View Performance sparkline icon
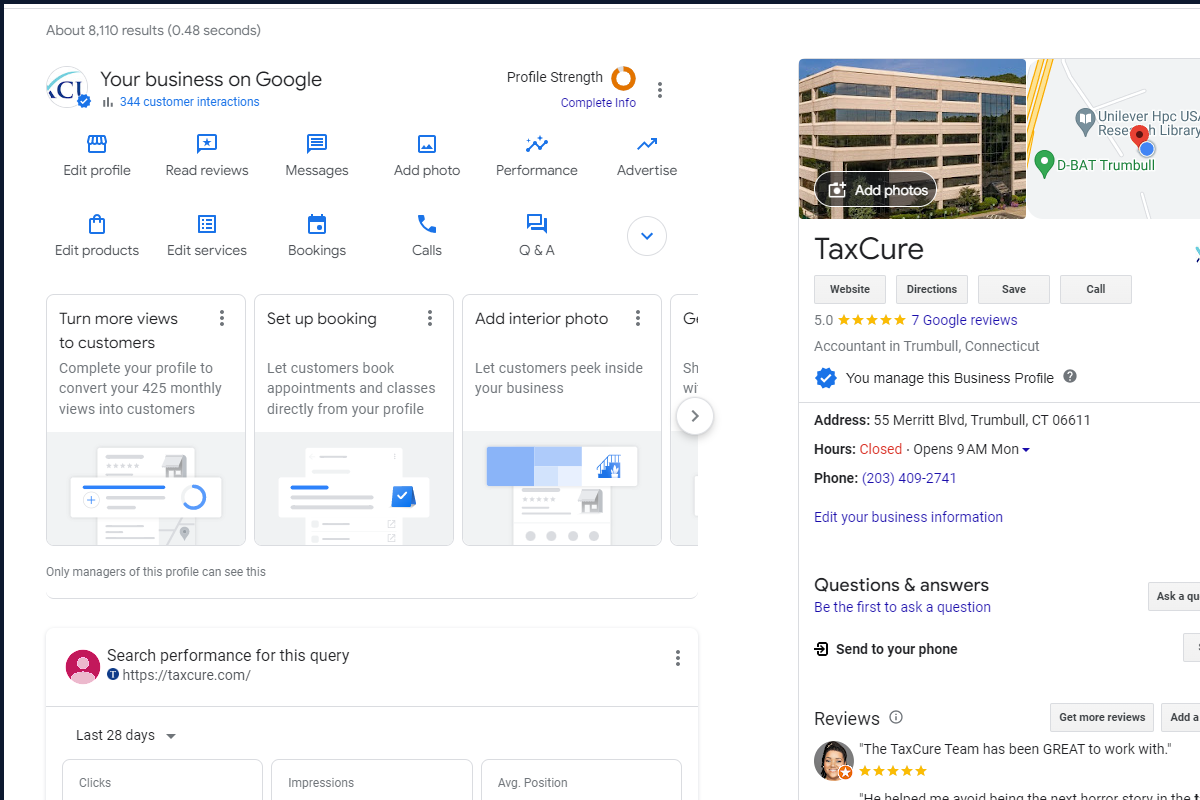Viewport: 1200px width, 800px height. tap(537, 144)
